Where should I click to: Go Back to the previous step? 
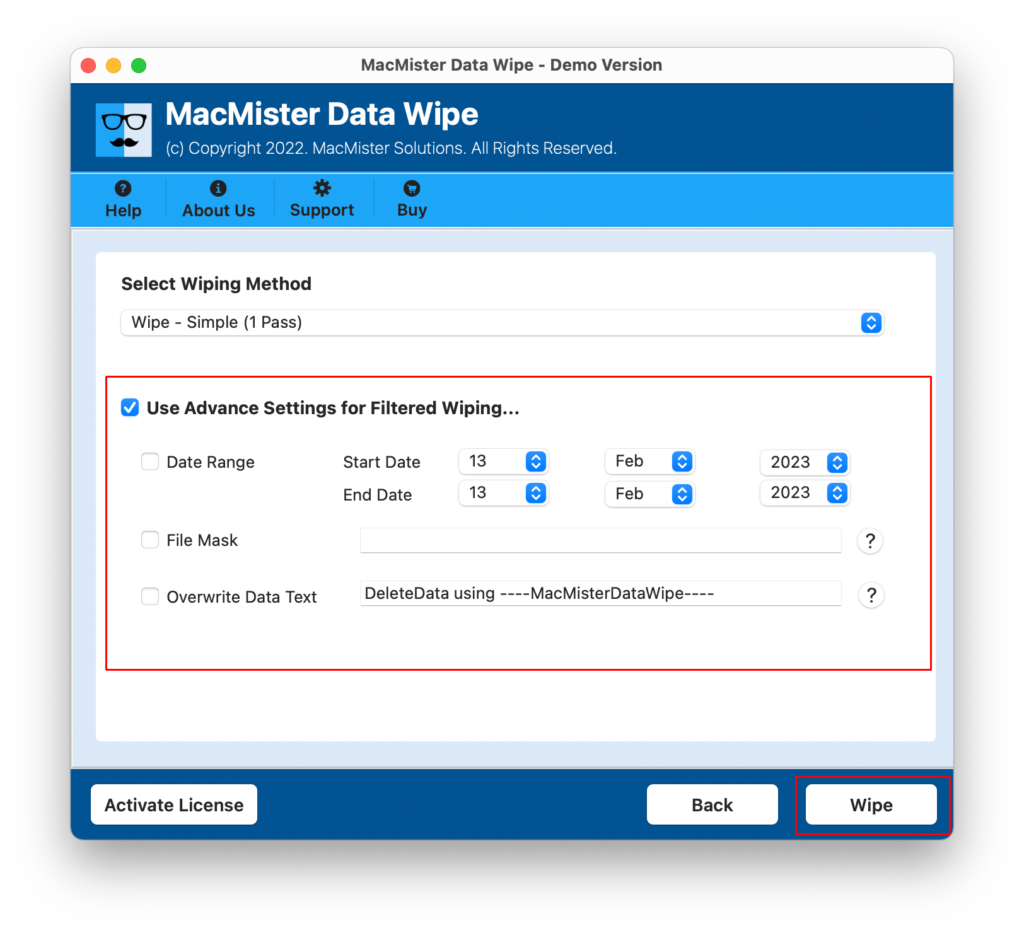[x=712, y=805]
